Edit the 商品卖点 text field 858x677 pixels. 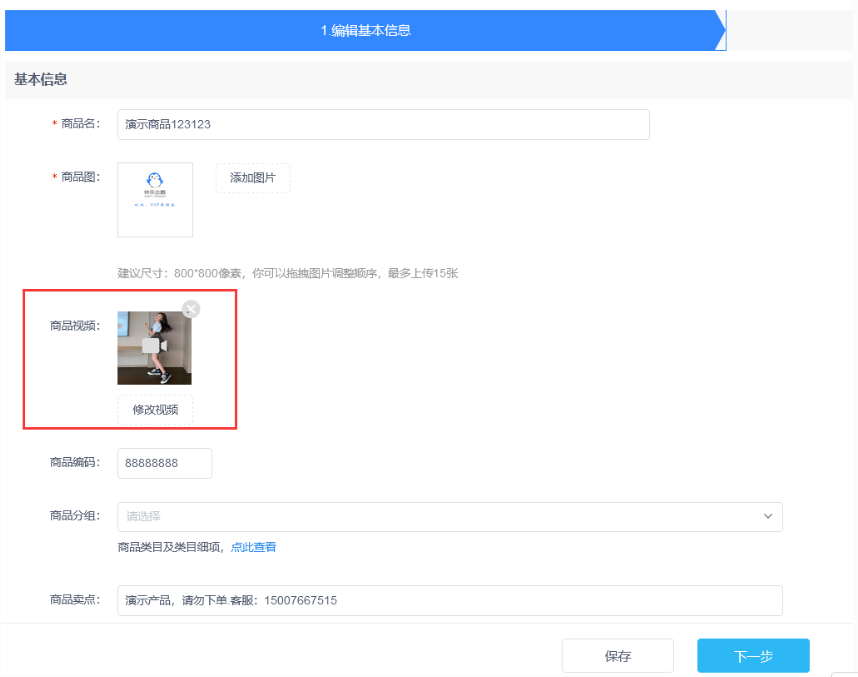(x=450, y=600)
